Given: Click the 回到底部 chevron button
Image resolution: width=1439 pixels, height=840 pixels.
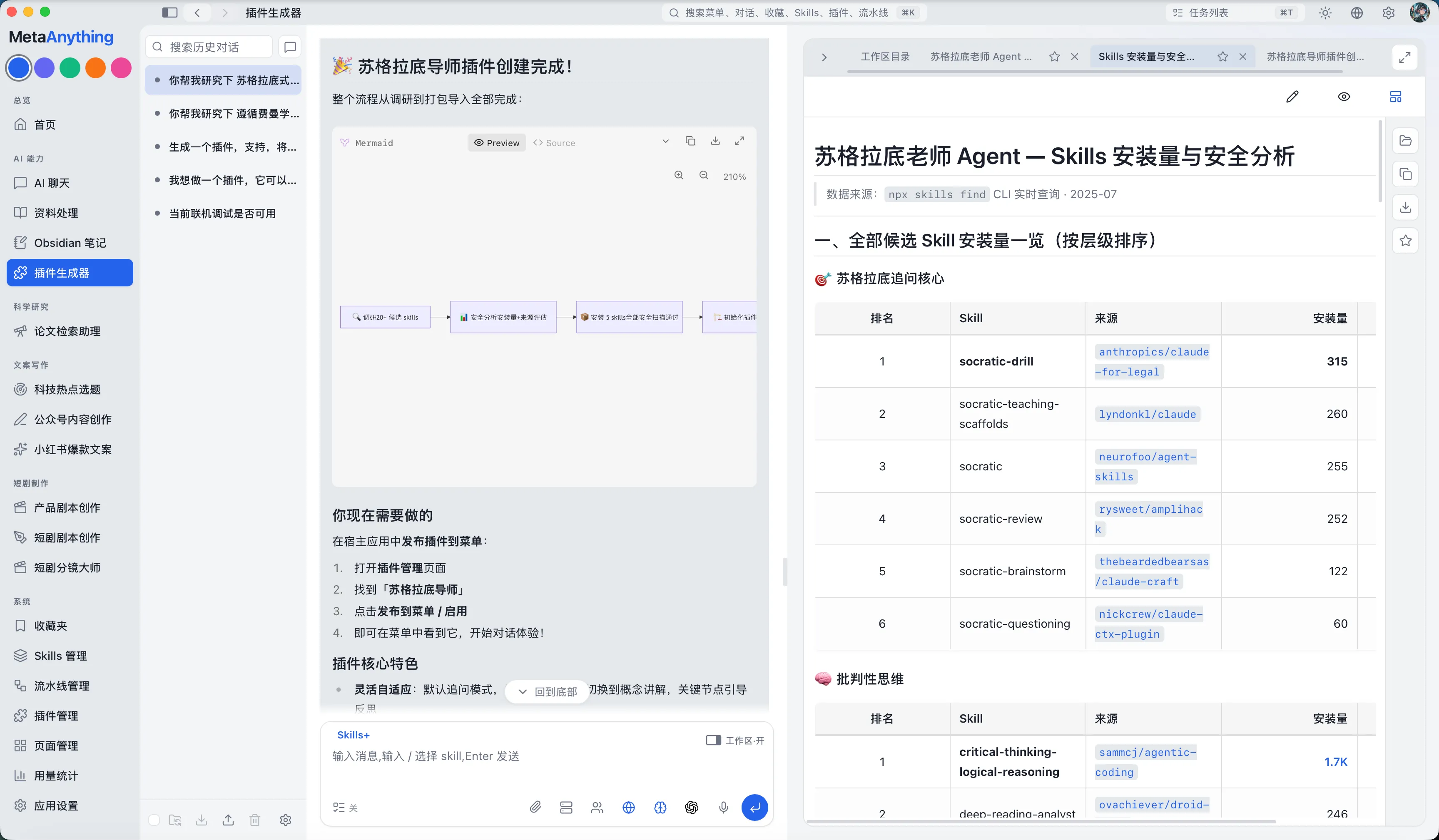Looking at the screenshot, I should 547,691.
